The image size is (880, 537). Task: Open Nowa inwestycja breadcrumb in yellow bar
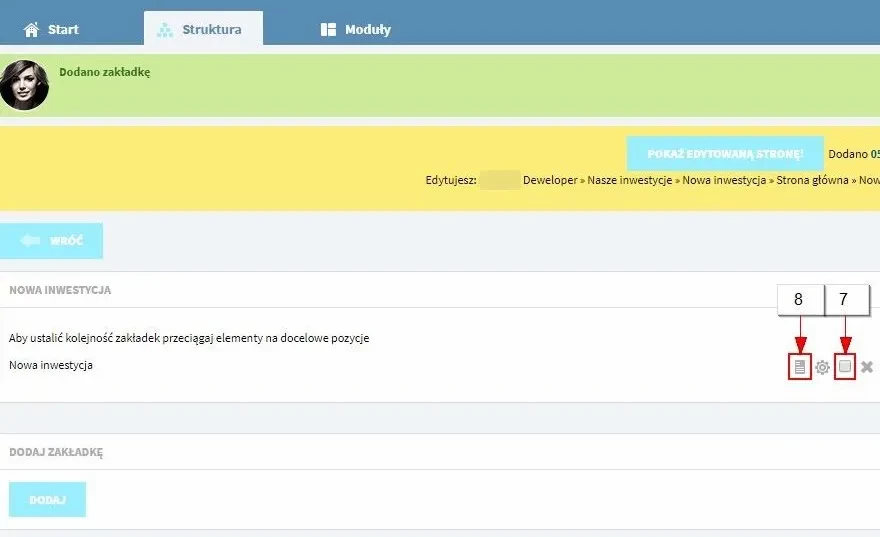click(x=724, y=180)
